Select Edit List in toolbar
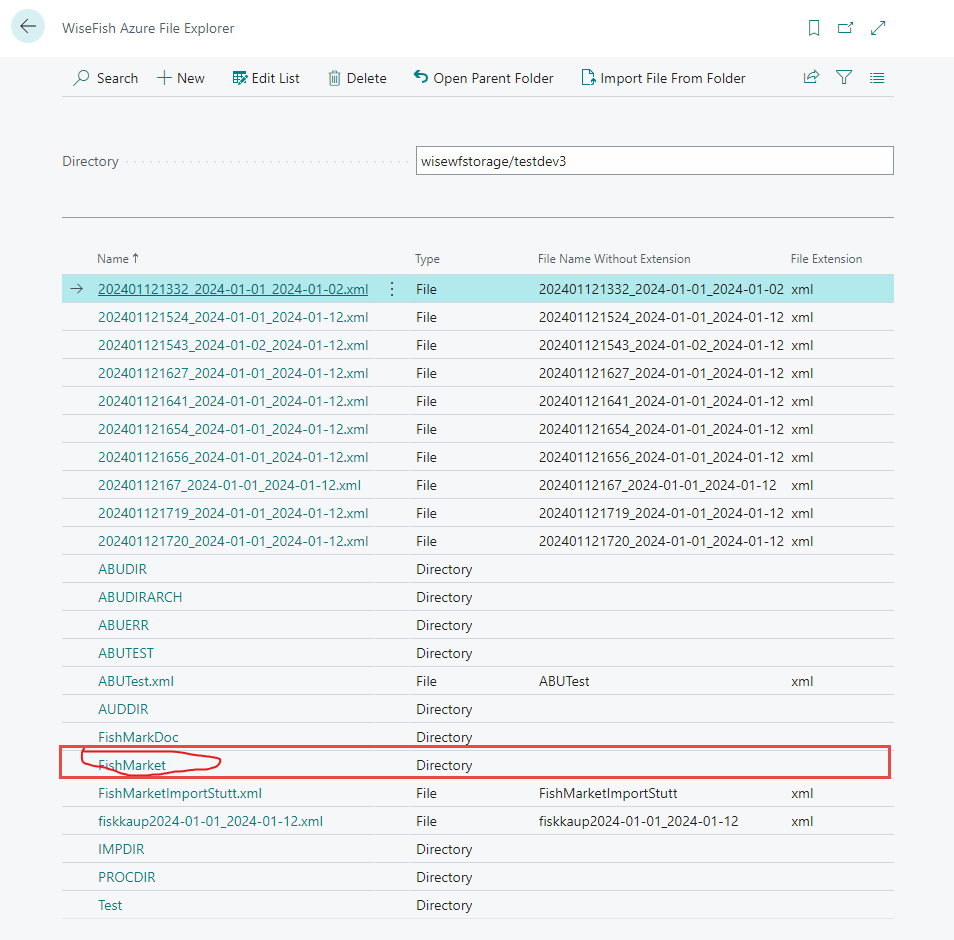Viewport: 954px width, 940px height. click(x=266, y=78)
